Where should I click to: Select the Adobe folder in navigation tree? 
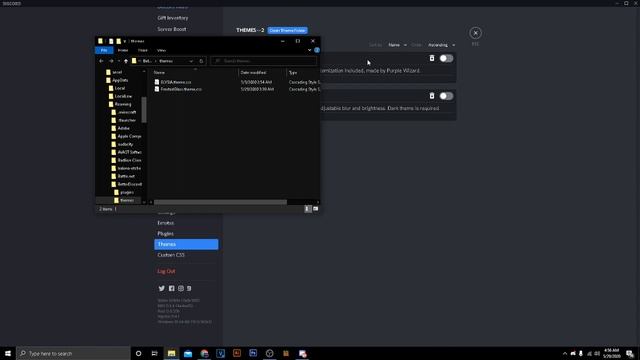[121, 128]
